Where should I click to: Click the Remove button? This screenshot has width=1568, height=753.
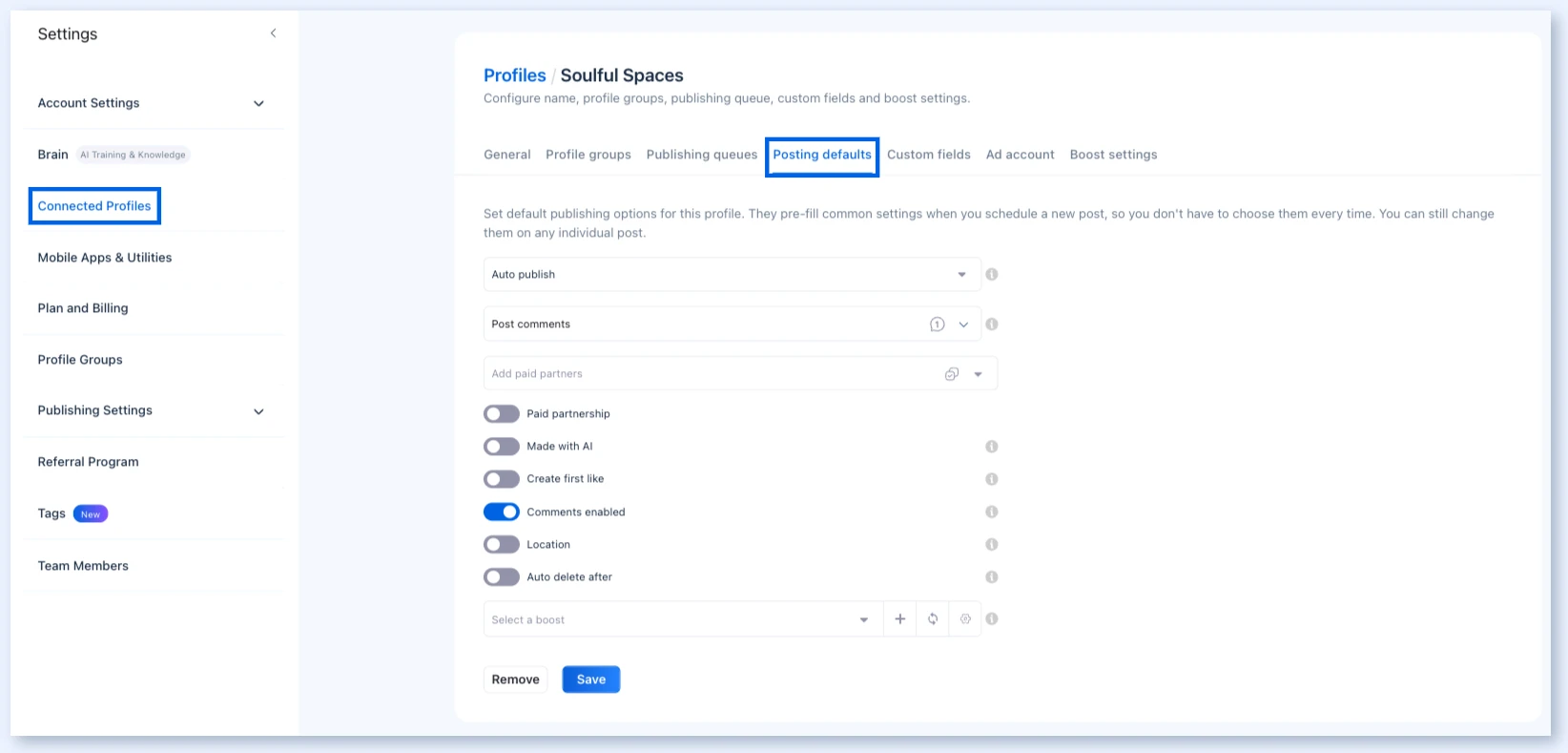516,680
